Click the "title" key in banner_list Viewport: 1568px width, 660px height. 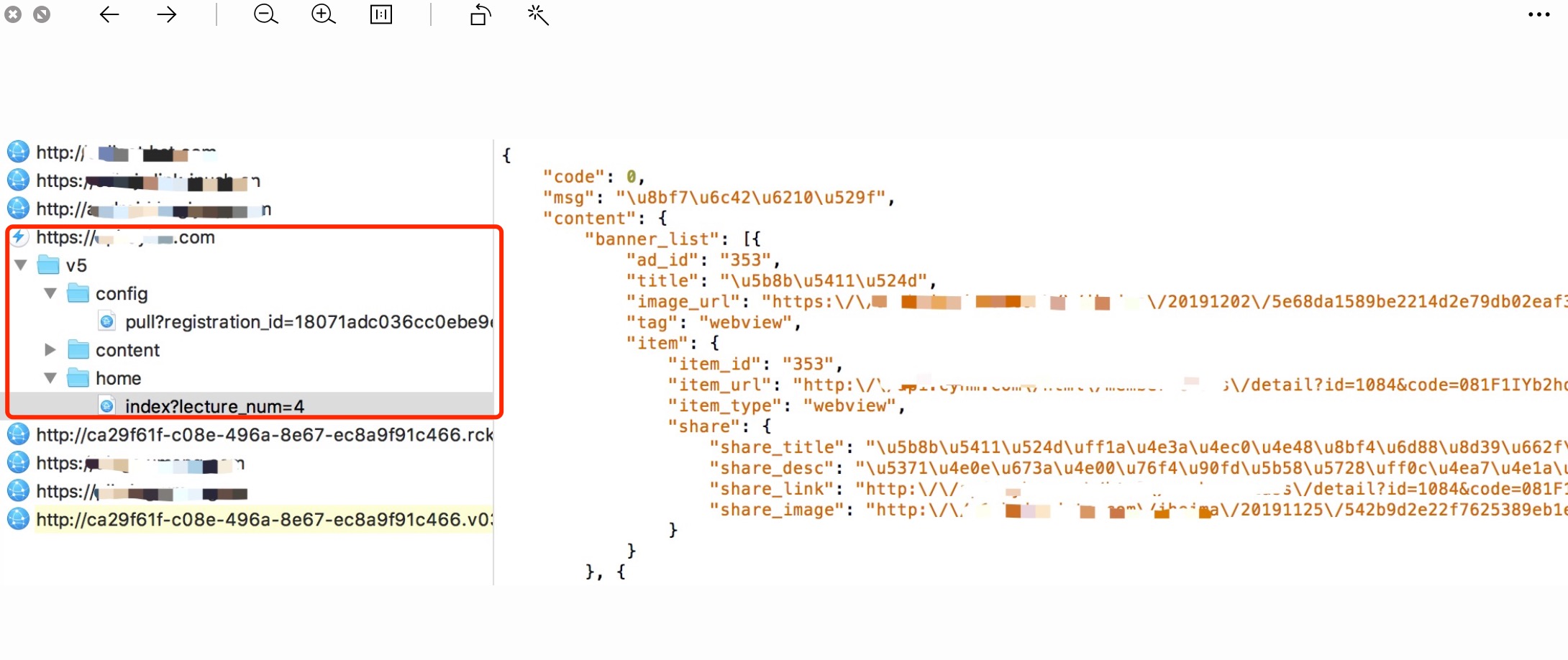point(662,281)
